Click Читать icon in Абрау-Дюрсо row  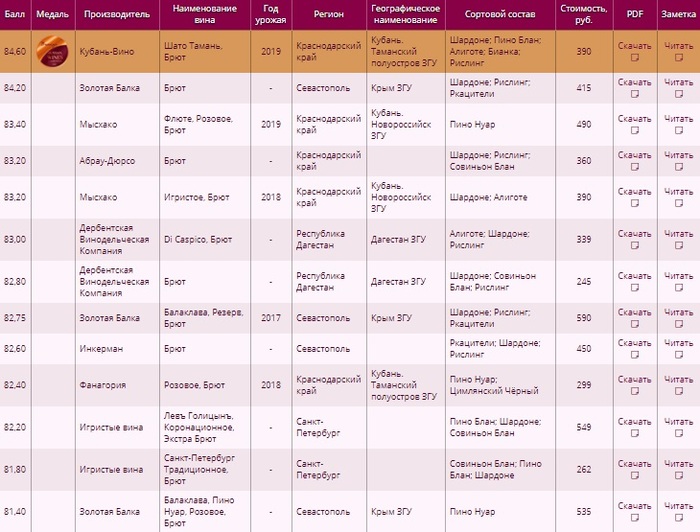(x=679, y=167)
